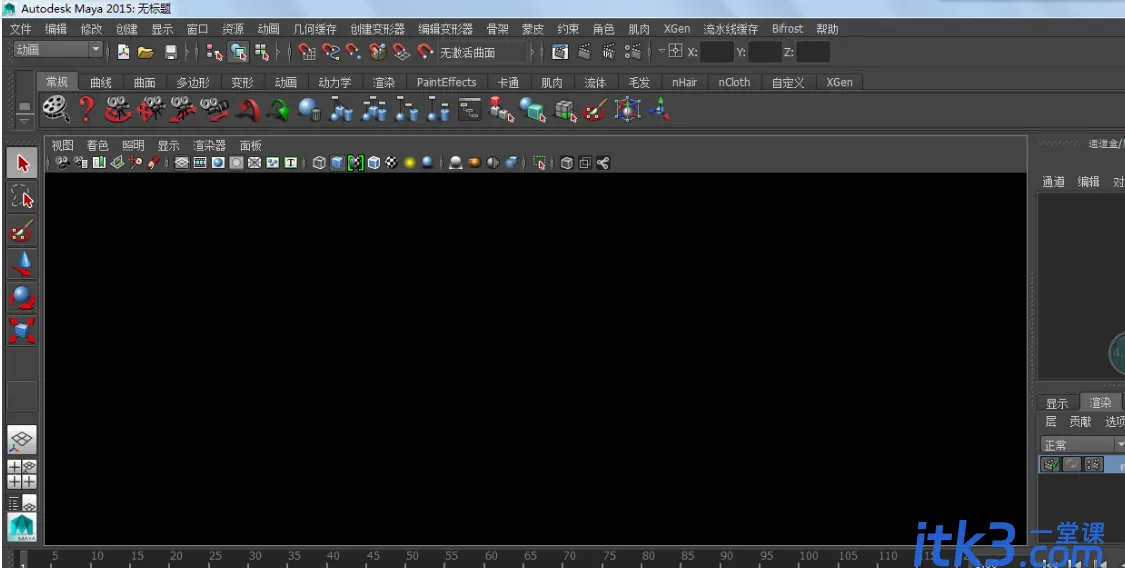
Task: Switch to the 渲染 shelf tab
Action: click(384, 82)
